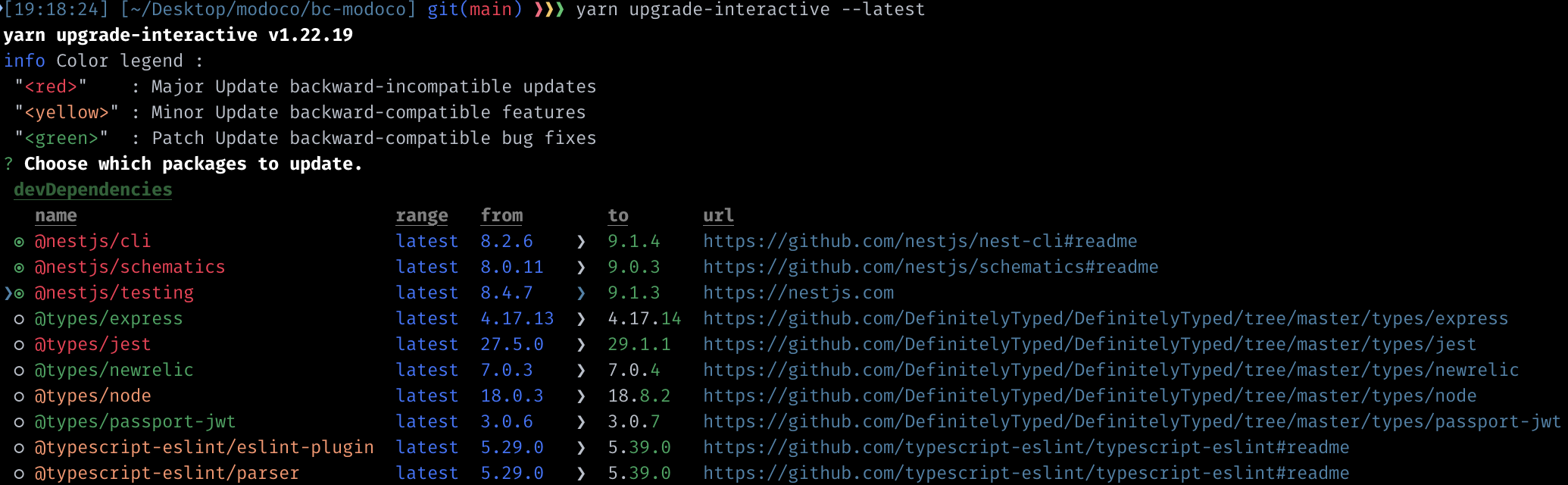Image resolution: width=1568 pixels, height=485 pixels.
Task: Click the <green> color legend entry
Action: coord(61,138)
